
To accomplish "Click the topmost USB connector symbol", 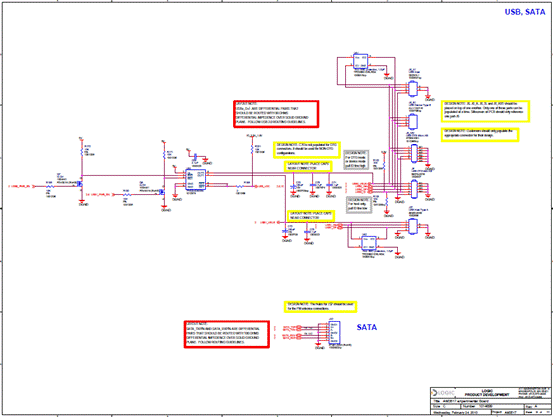I will pos(413,89).
